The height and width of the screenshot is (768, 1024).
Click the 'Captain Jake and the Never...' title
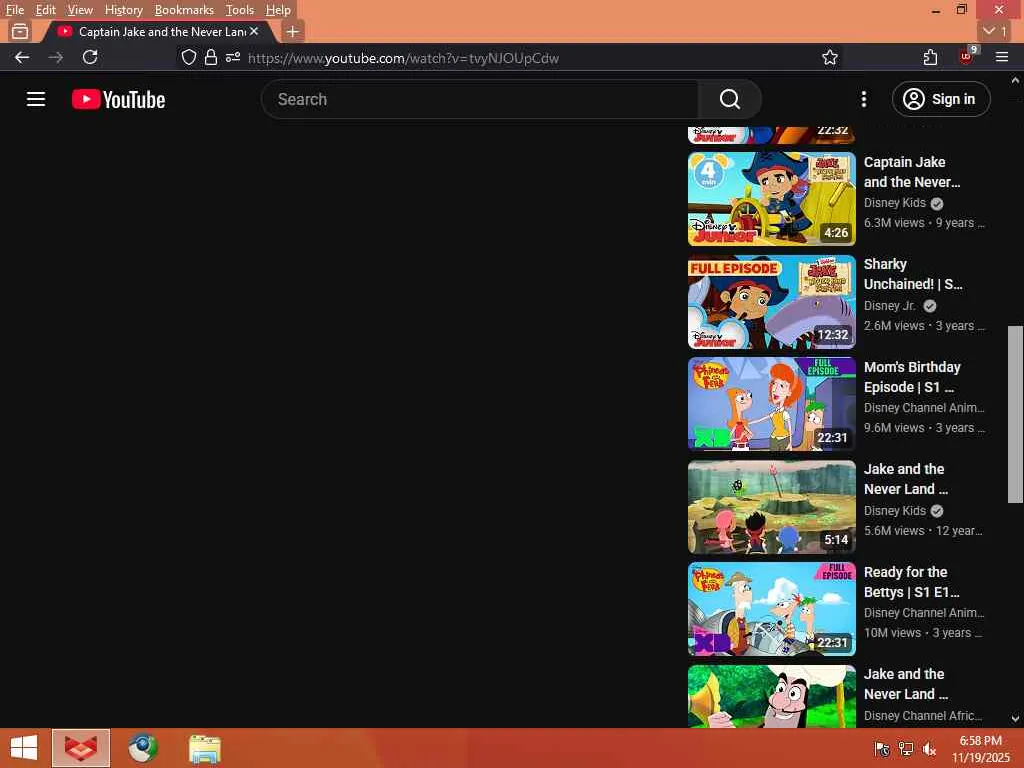[x=912, y=172]
